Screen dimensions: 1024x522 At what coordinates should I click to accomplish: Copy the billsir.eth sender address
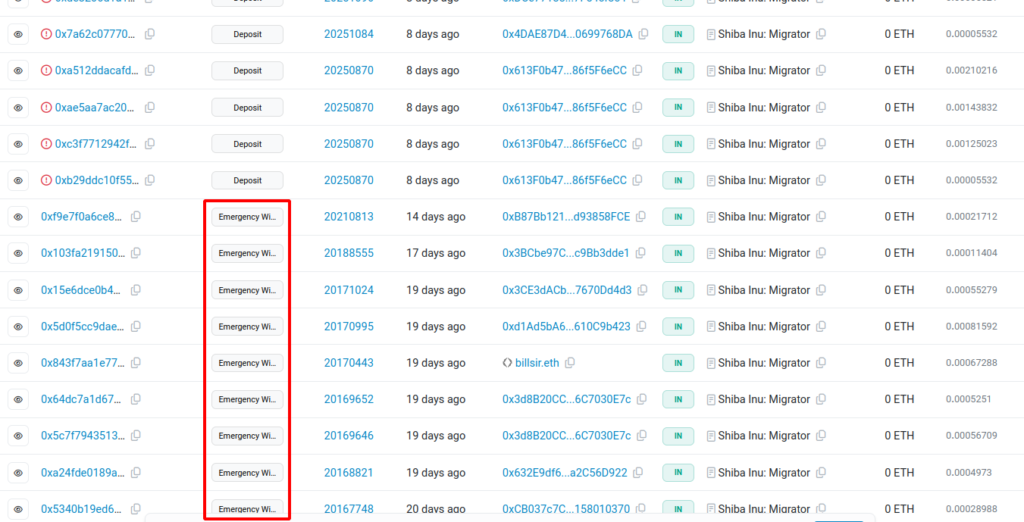coord(569,363)
